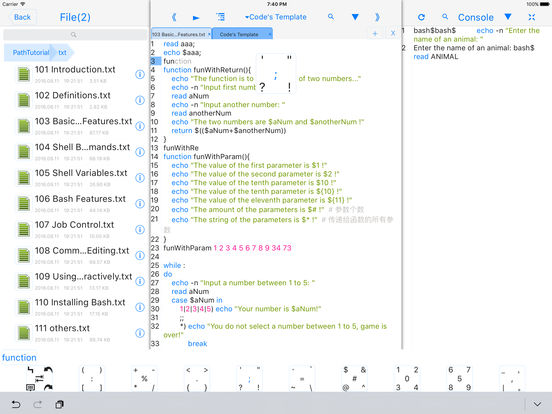Viewport: 552px width, 414px height.
Task: Click the file search field
Action: pos(75,35)
